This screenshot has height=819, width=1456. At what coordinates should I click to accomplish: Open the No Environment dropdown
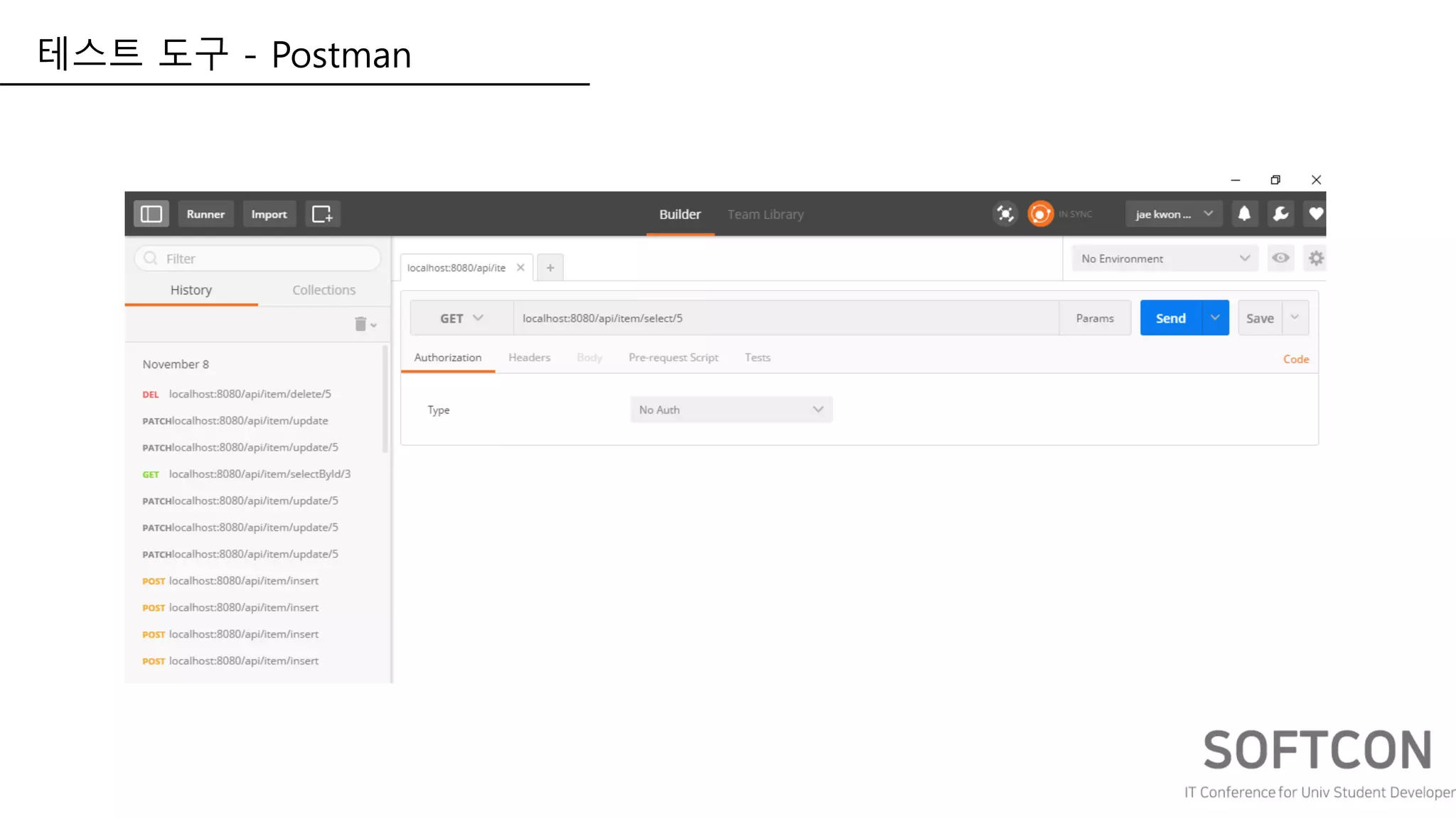(1165, 259)
